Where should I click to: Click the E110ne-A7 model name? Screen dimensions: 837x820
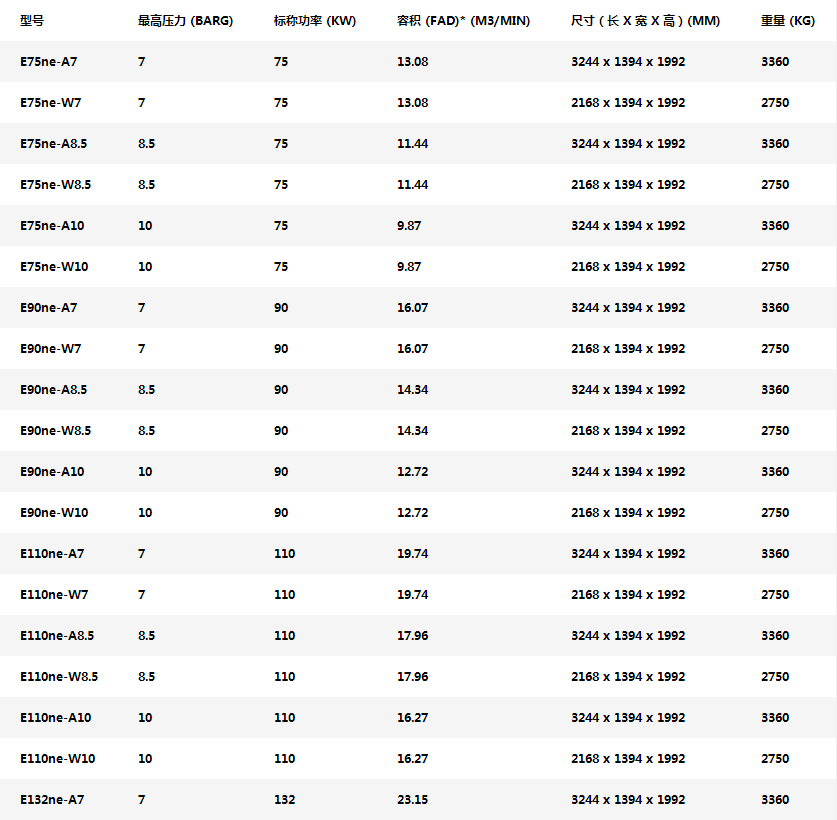click(52, 554)
